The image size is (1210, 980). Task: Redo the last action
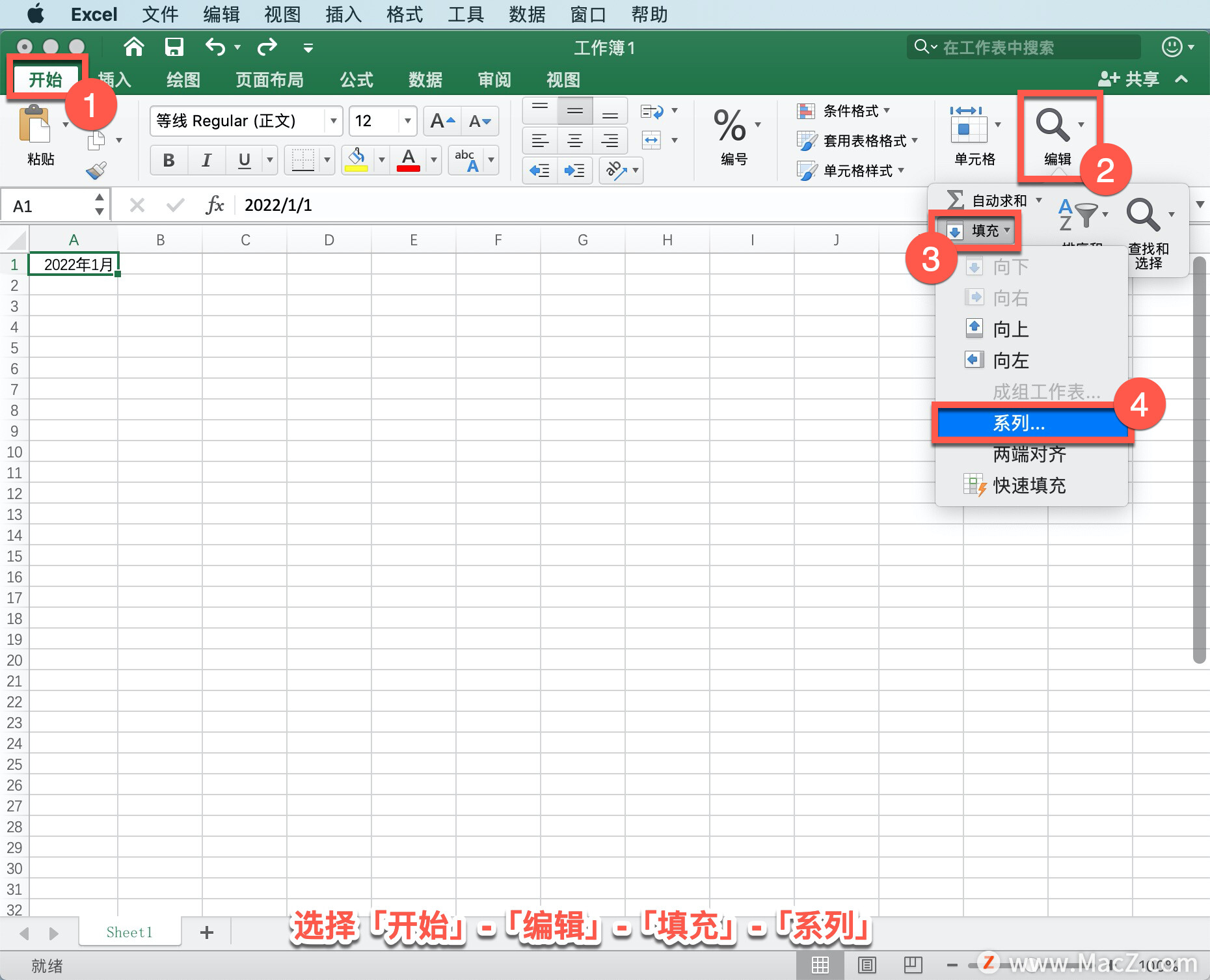[x=267, y=47]
